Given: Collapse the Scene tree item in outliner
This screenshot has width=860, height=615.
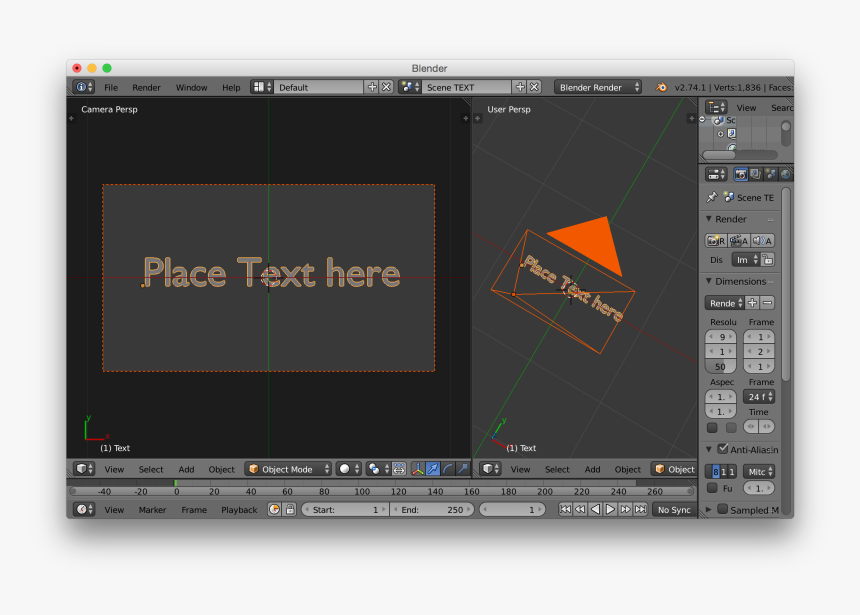Looking at the screenshot, I should click(x=703, y=120).
